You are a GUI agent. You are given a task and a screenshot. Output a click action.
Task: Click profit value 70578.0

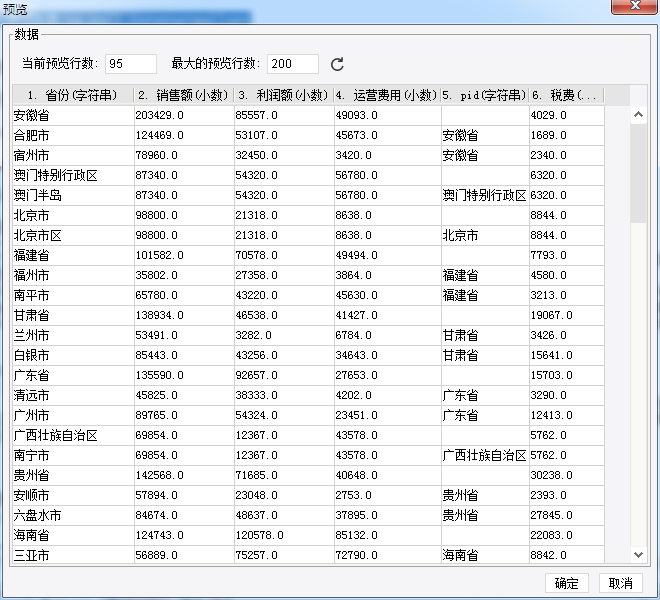pyautogui.click(x=284, y=255)
